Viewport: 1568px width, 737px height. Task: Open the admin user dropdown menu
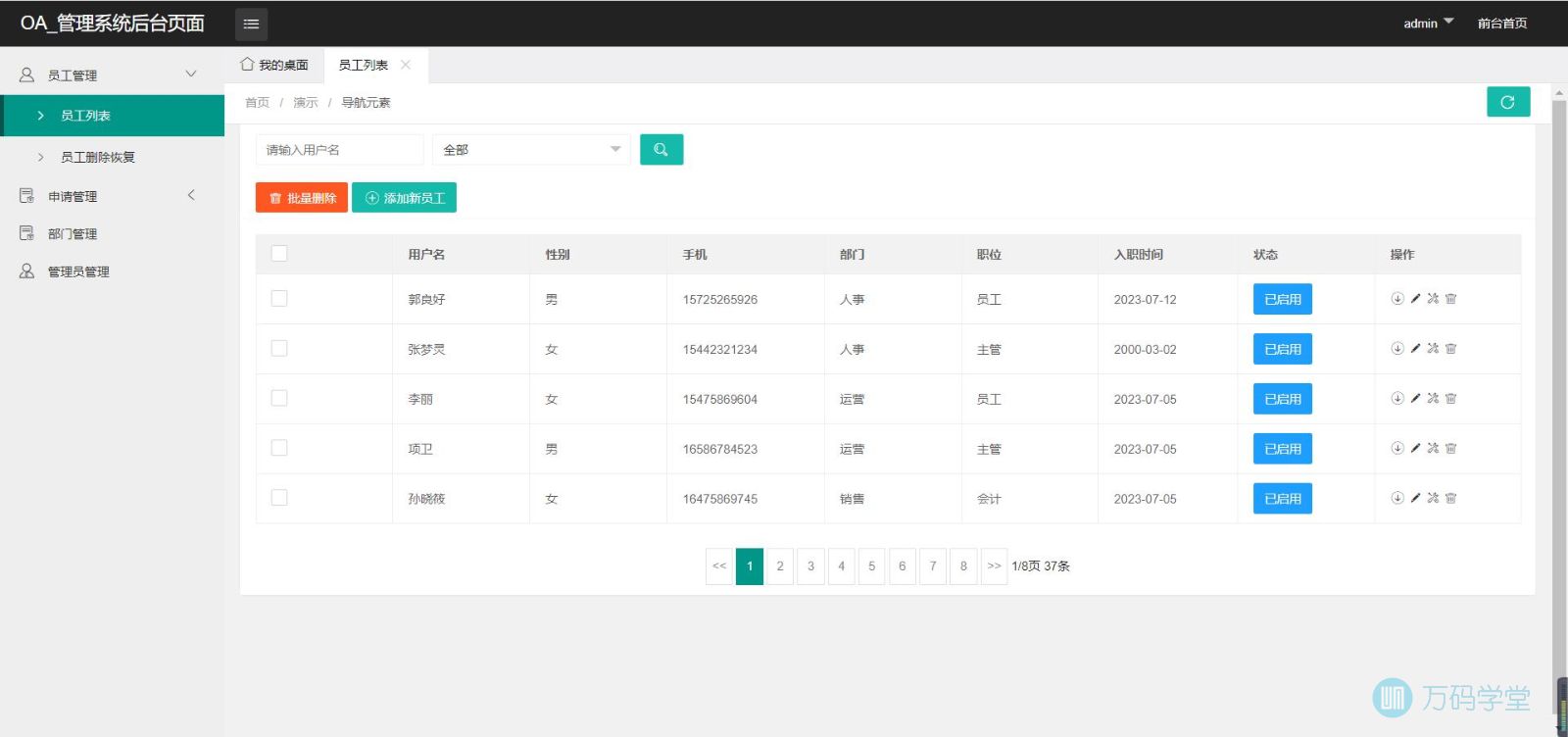click(1428, 24)
